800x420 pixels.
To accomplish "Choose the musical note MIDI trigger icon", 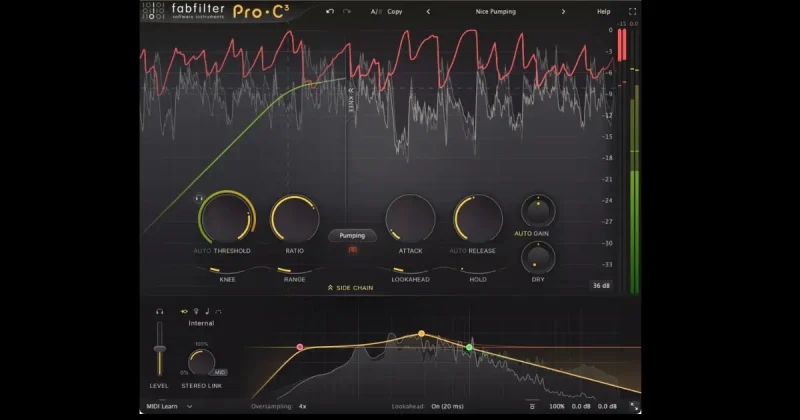I will (x=207, y=311).
